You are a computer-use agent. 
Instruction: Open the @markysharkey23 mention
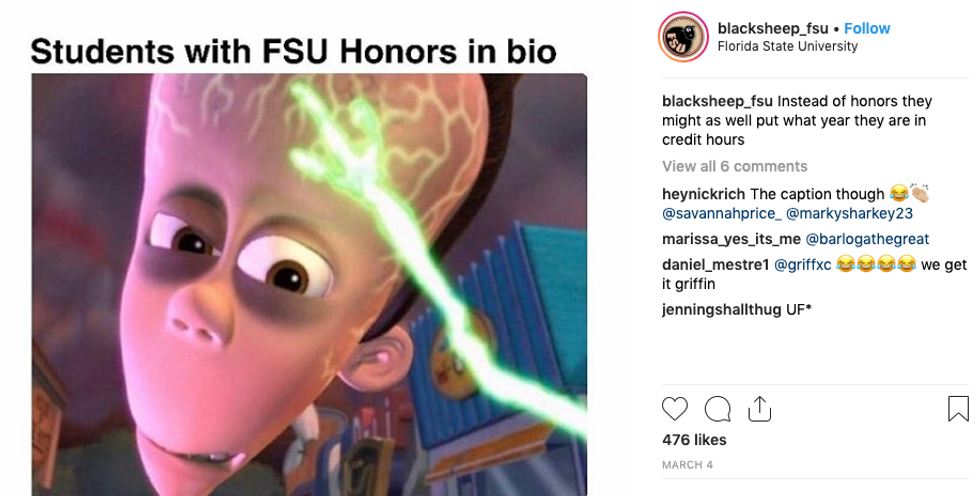[x=849, y=214]
